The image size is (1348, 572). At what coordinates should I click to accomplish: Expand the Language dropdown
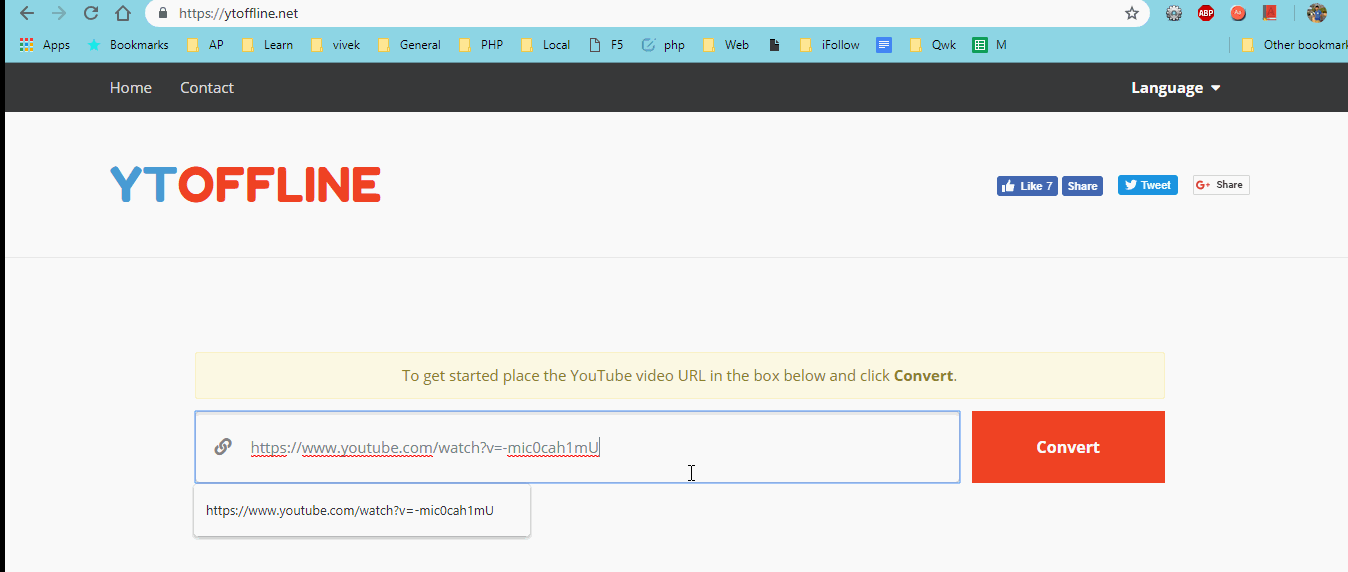[1175, 88]
